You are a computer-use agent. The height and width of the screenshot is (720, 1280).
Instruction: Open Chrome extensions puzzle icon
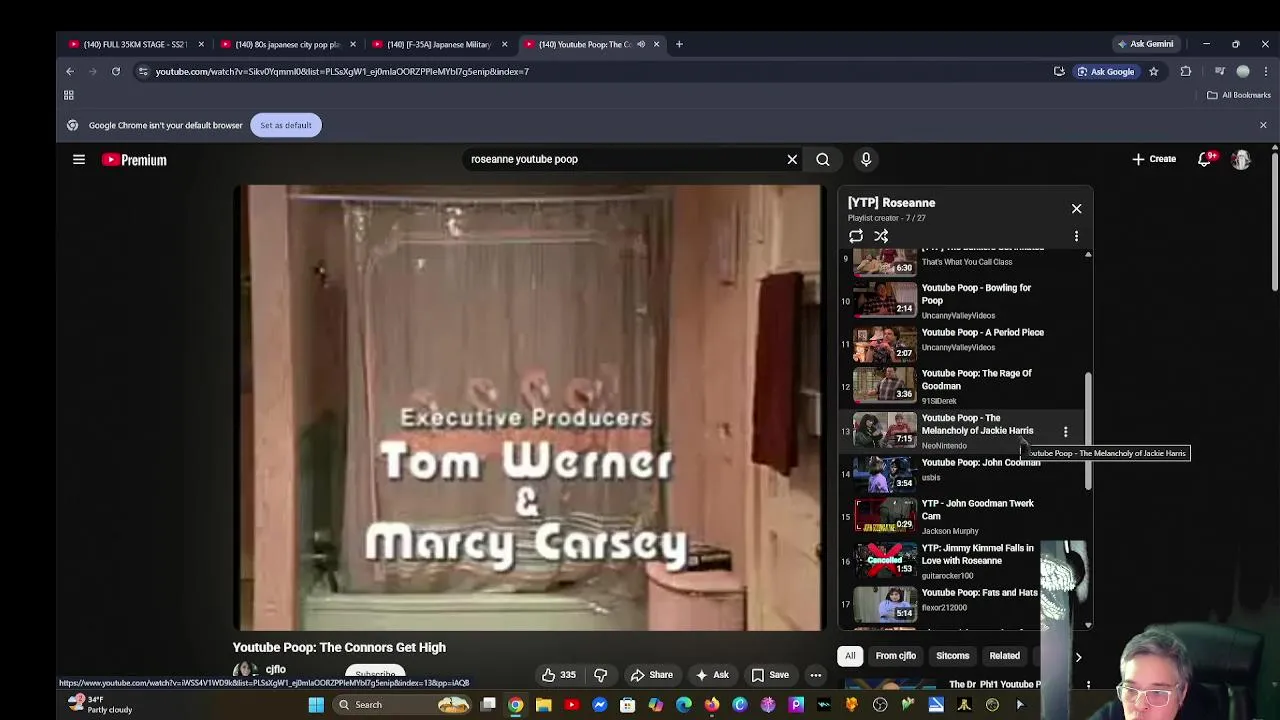point(1186,71)
